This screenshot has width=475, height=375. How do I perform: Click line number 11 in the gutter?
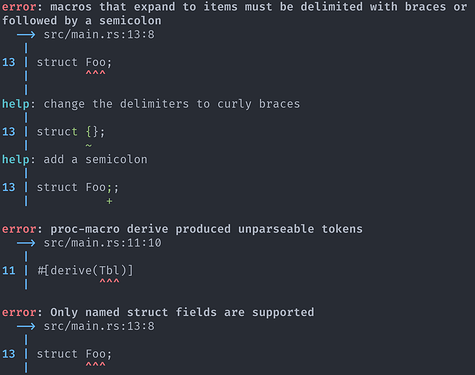[x=9, y=271]
